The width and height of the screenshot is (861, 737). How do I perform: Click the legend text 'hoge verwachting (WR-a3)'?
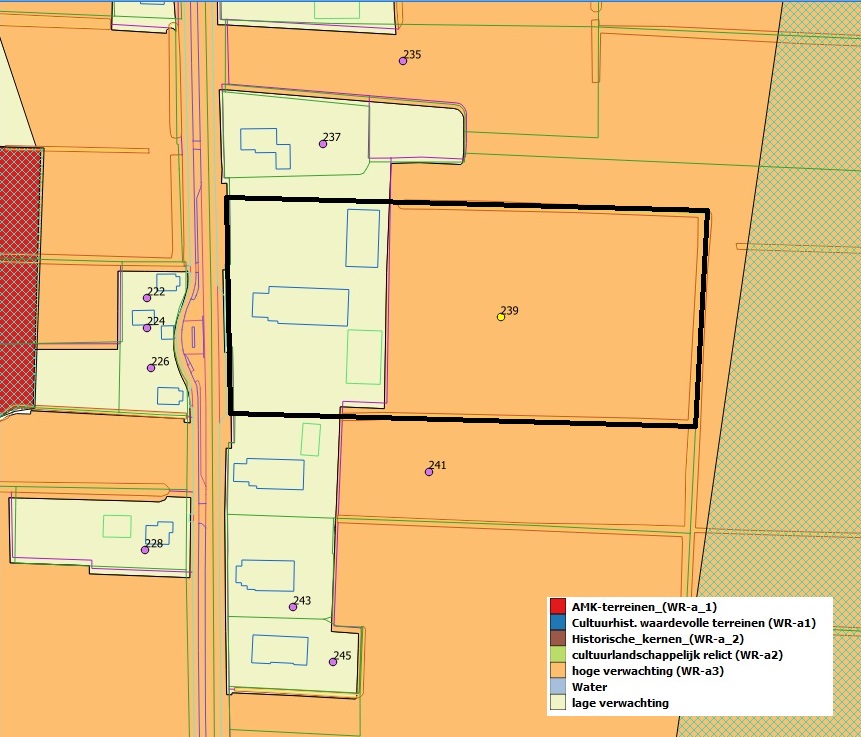point(648,671)
